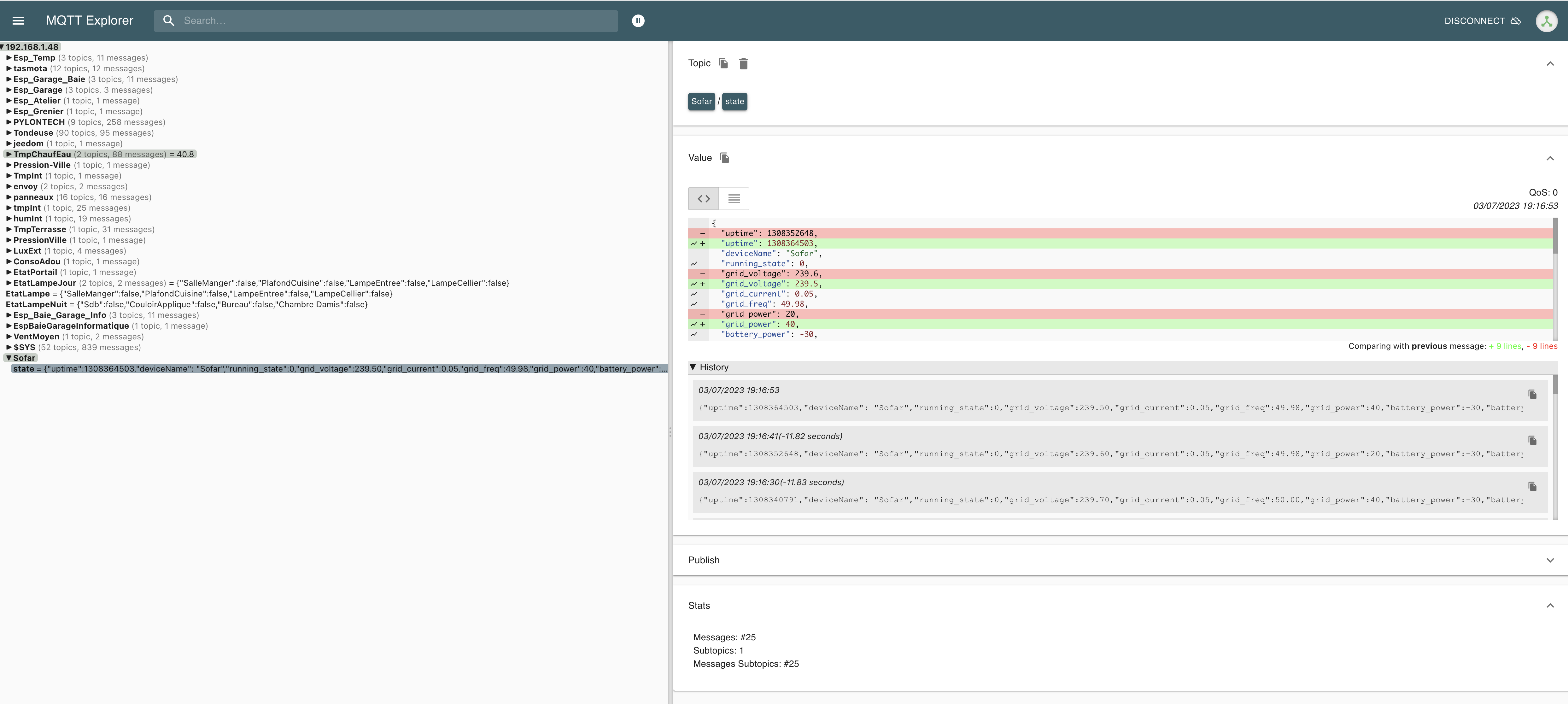This screenshot has width=1568, height=704.
Task: Copy the 19:16:41 history message
Action: point(1533,440)
